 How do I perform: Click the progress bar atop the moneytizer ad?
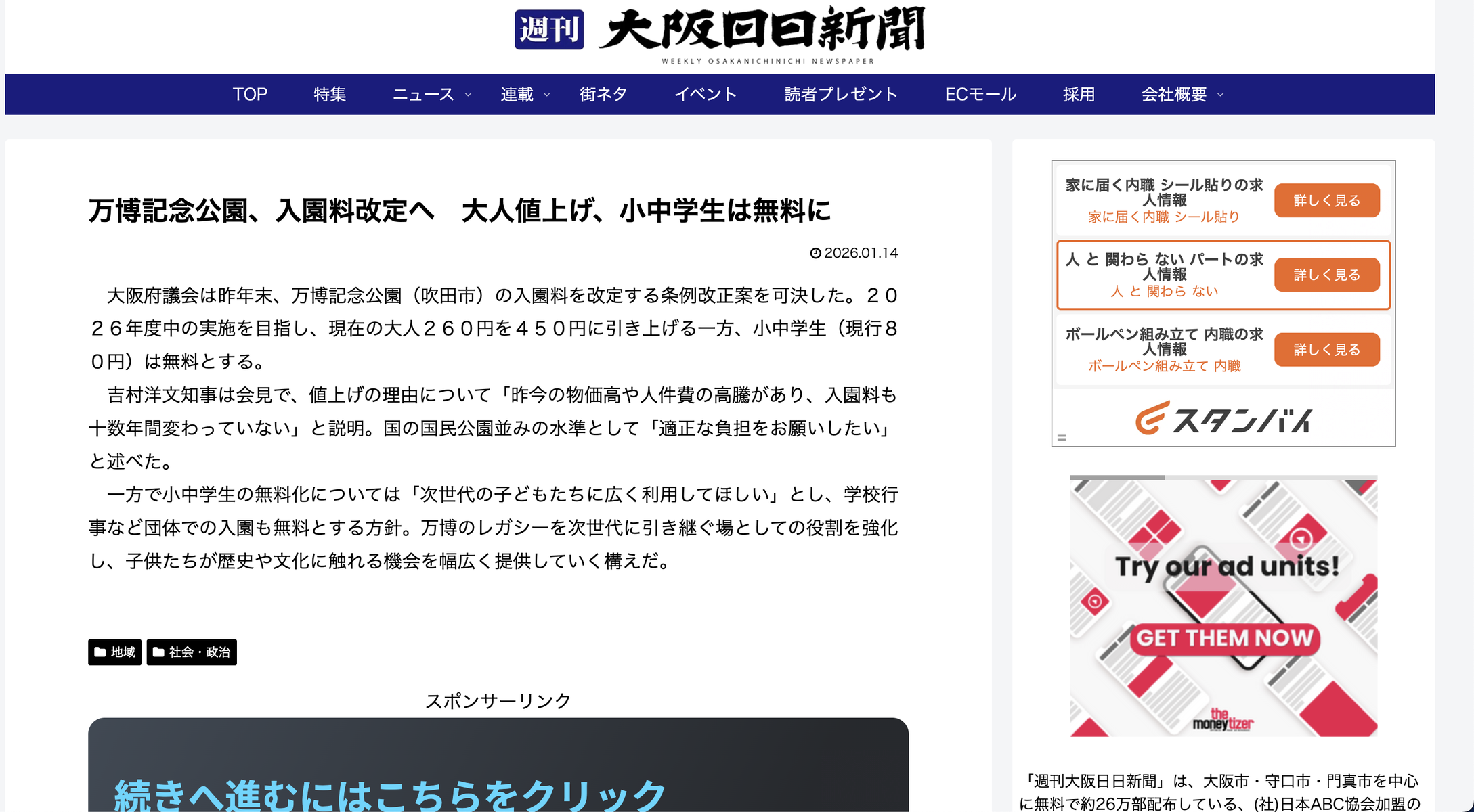pos(1223,478)
